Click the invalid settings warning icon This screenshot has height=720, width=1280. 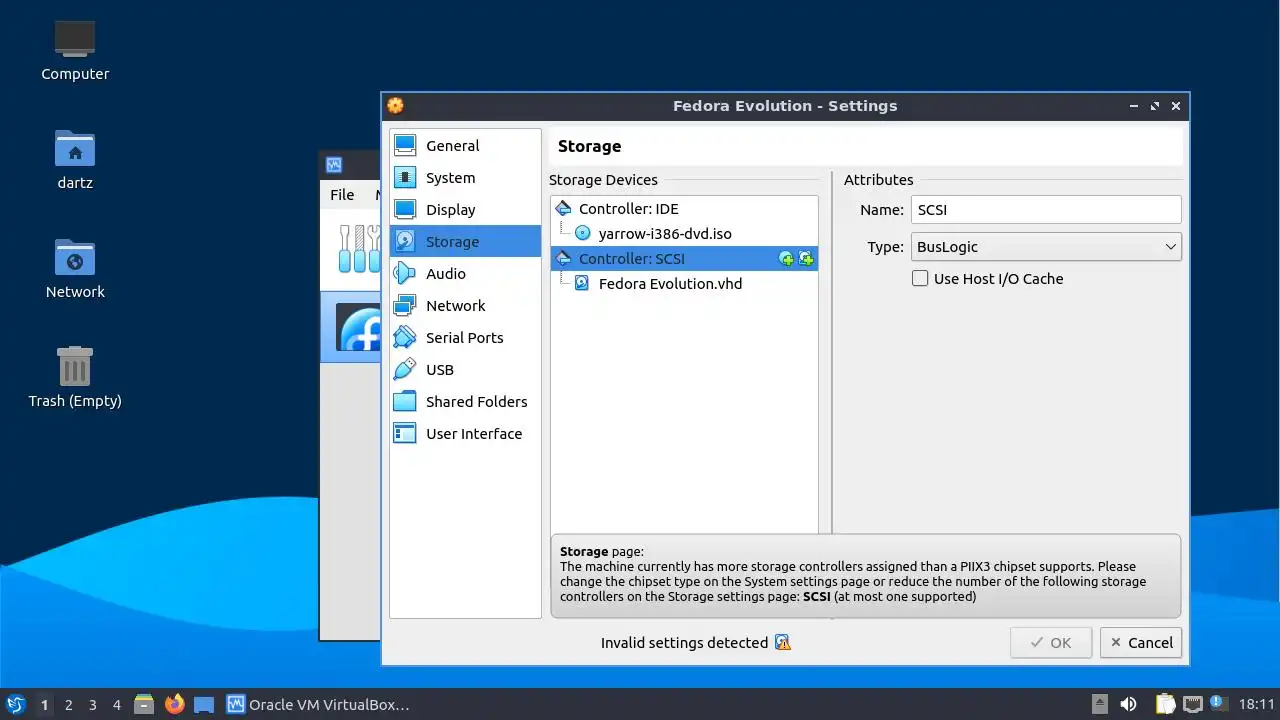point(783,643)
